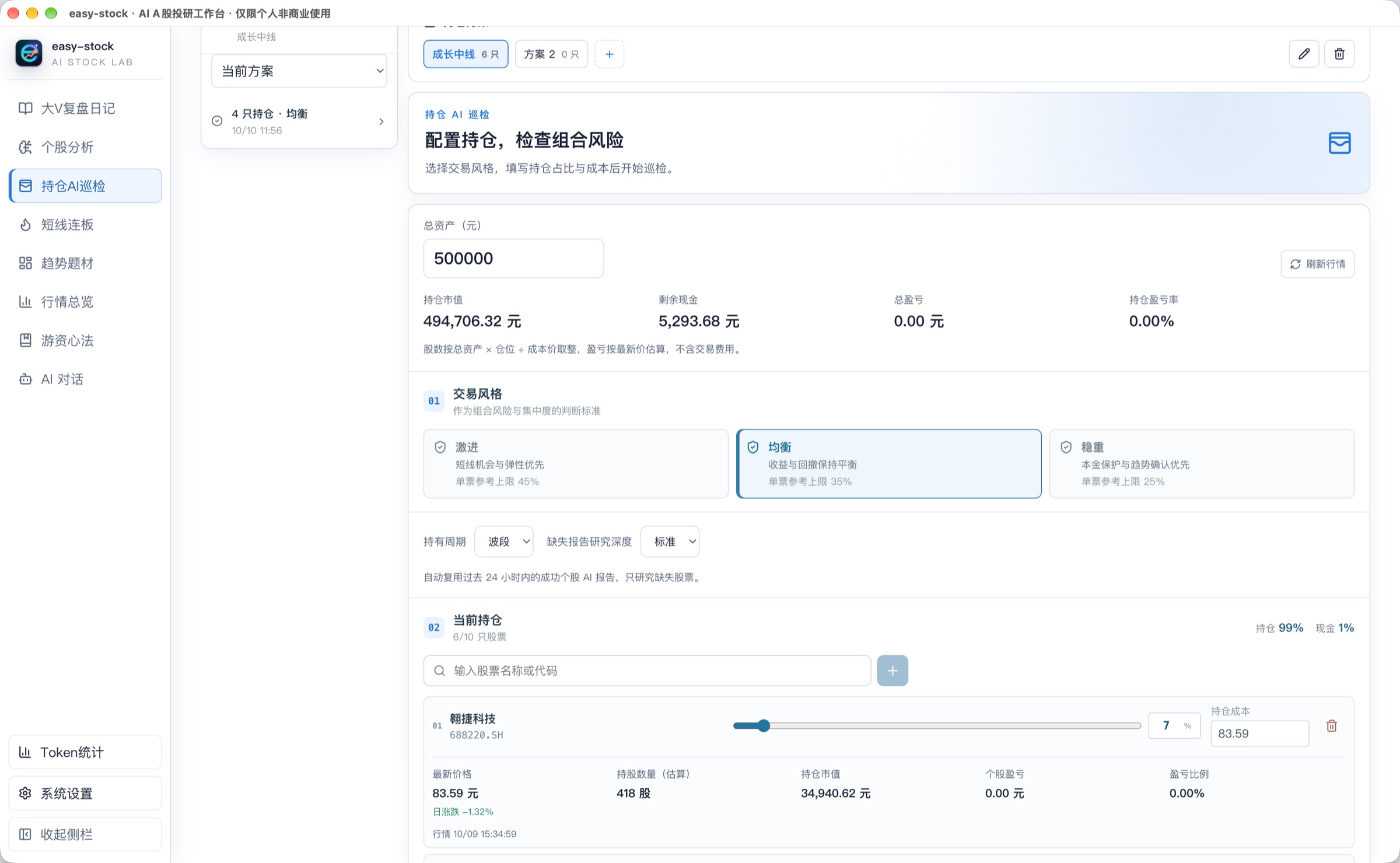Viewport: 1400px width, 863px height.
Task: Click the wallet icon in banner
Action: (1339, 143)
